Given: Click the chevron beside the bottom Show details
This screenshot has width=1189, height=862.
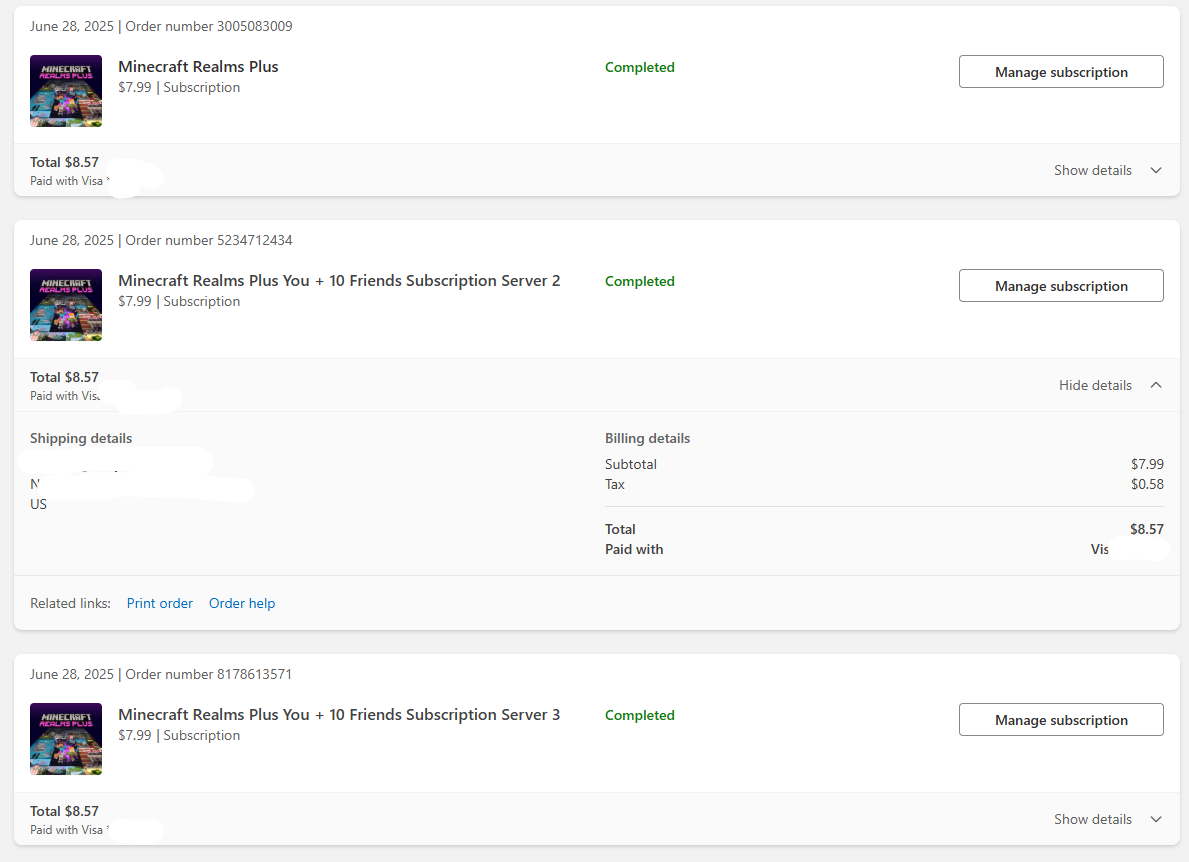Looking at the screenshot, I should [1156, 818].
